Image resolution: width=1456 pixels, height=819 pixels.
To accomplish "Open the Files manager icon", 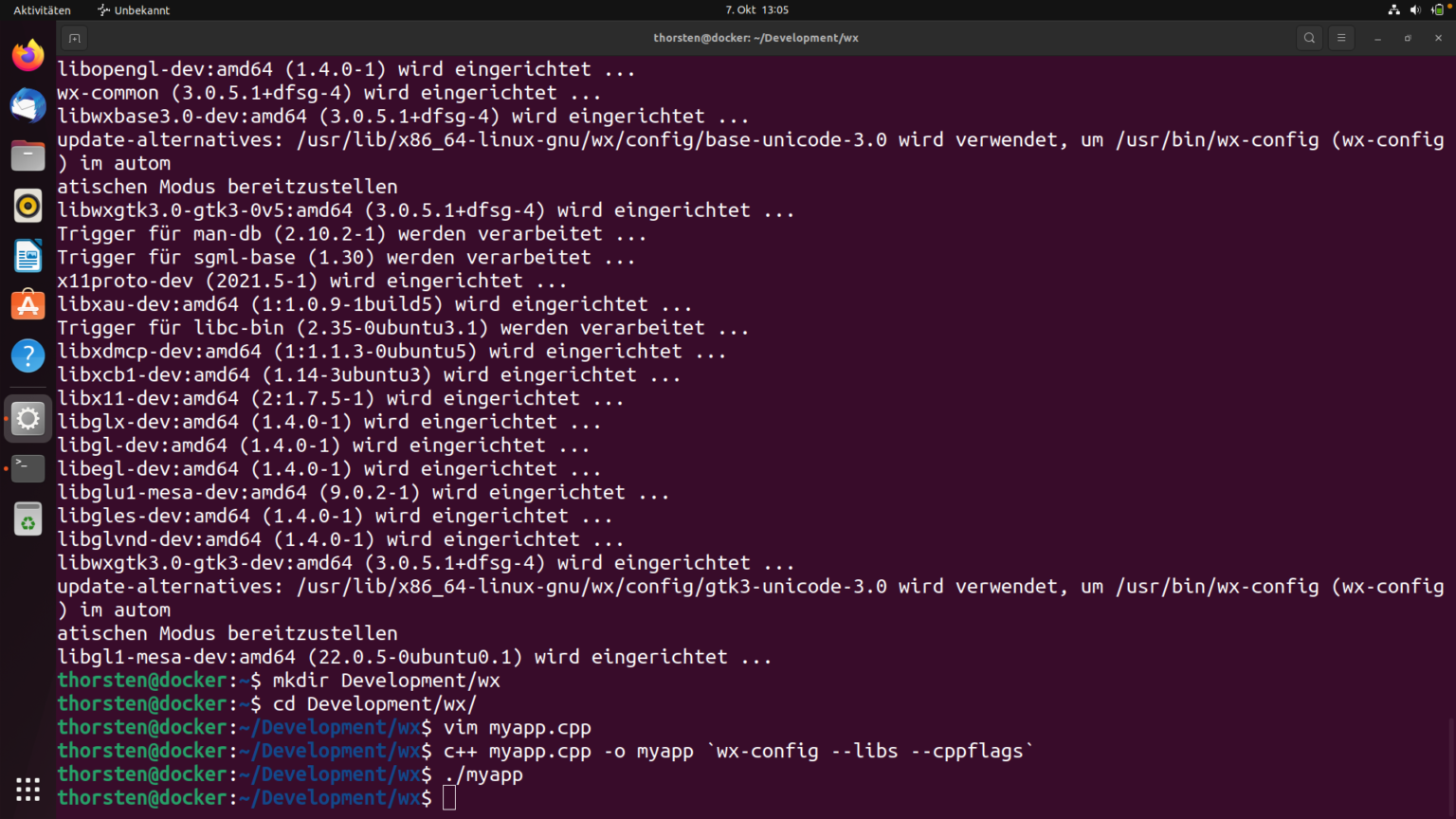I will point(27,155).
